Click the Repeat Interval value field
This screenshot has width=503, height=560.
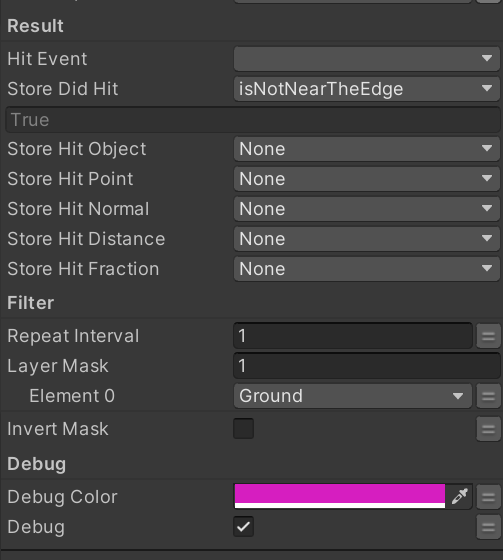353,336
